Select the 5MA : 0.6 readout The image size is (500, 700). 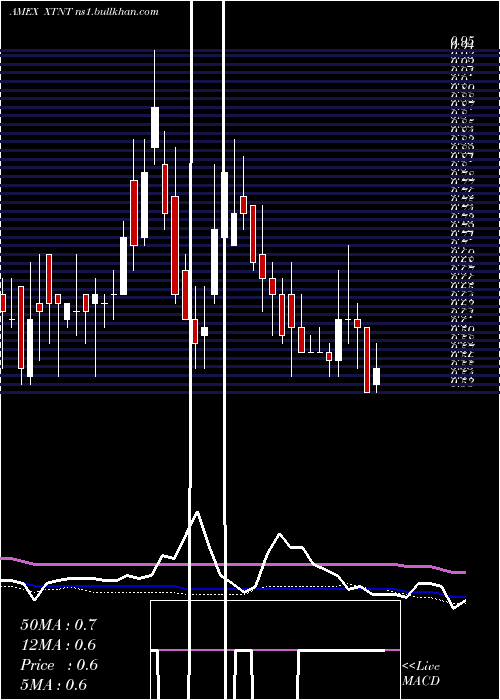tap(54, 685)
